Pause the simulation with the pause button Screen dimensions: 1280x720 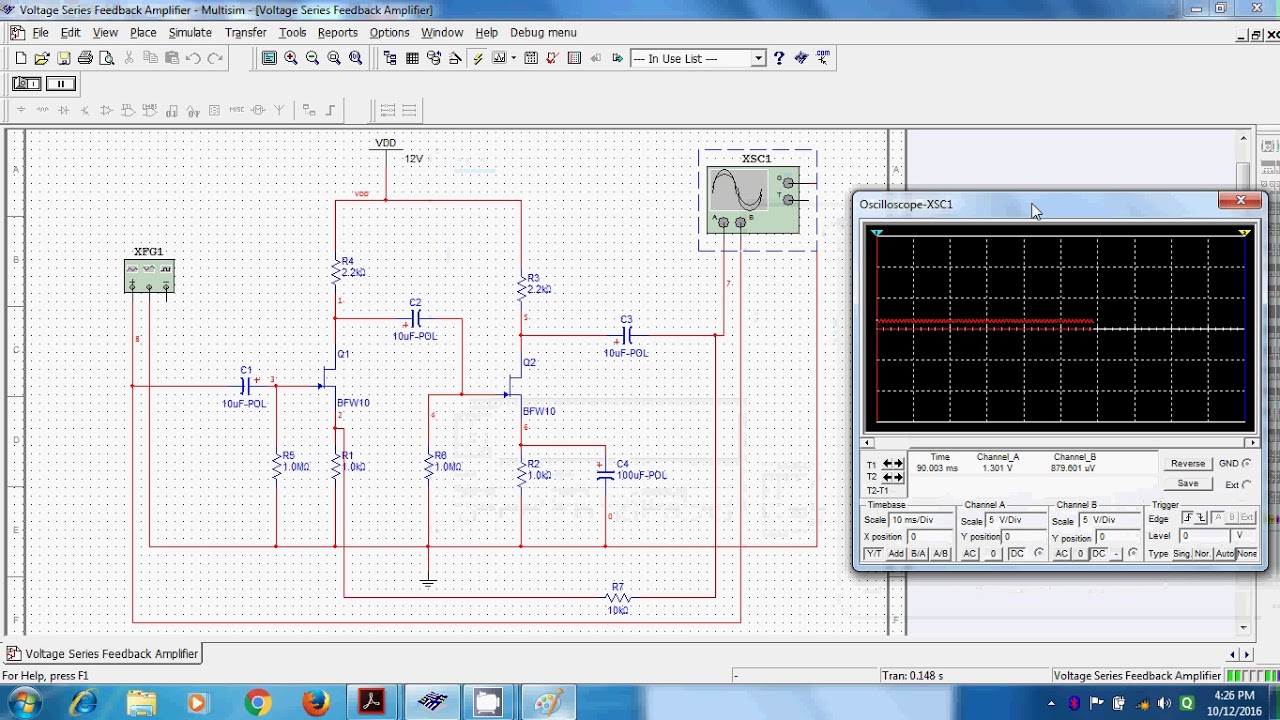tap(60, 84)
